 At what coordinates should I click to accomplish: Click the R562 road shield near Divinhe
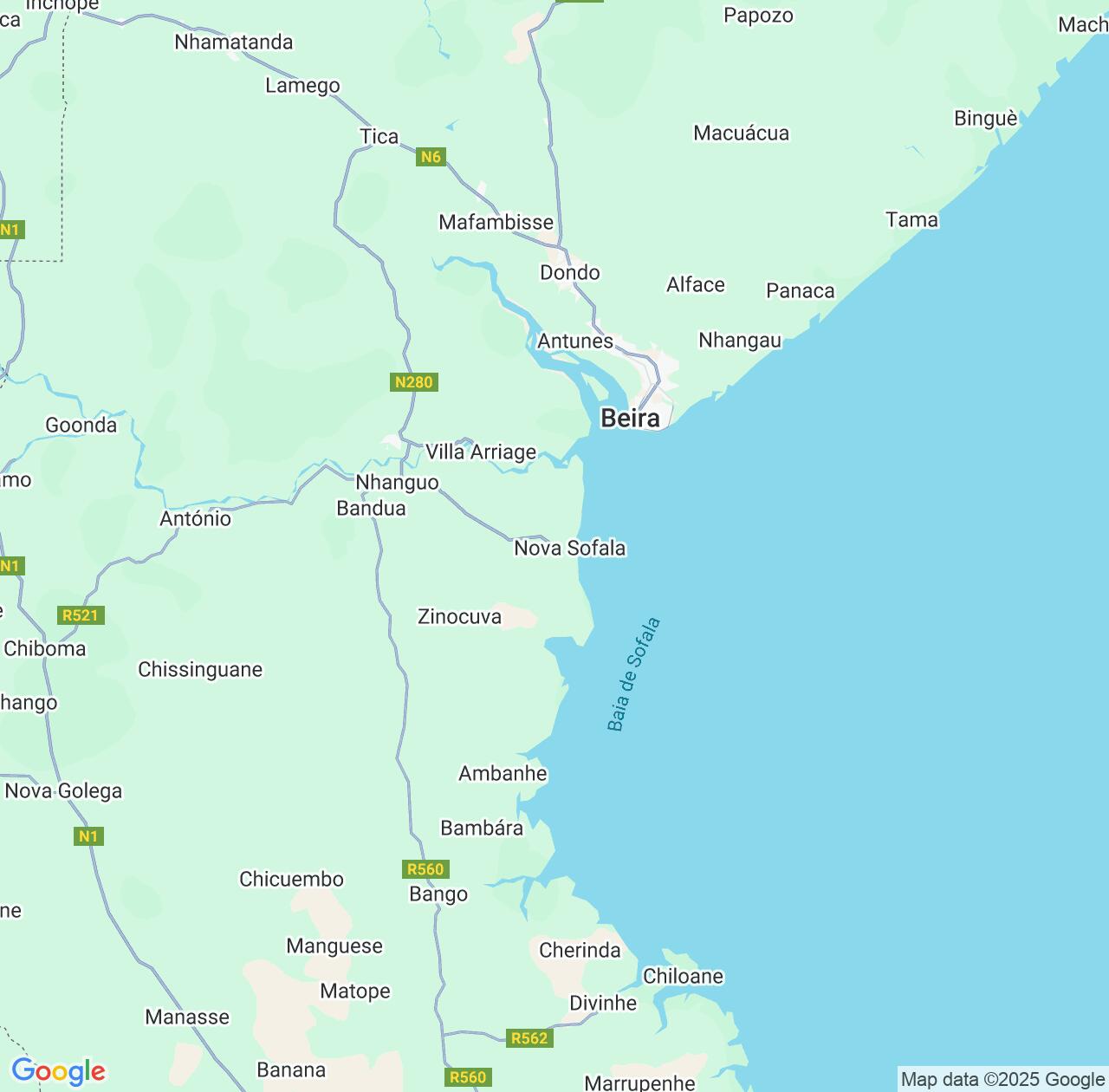(x=529, y=1038)
